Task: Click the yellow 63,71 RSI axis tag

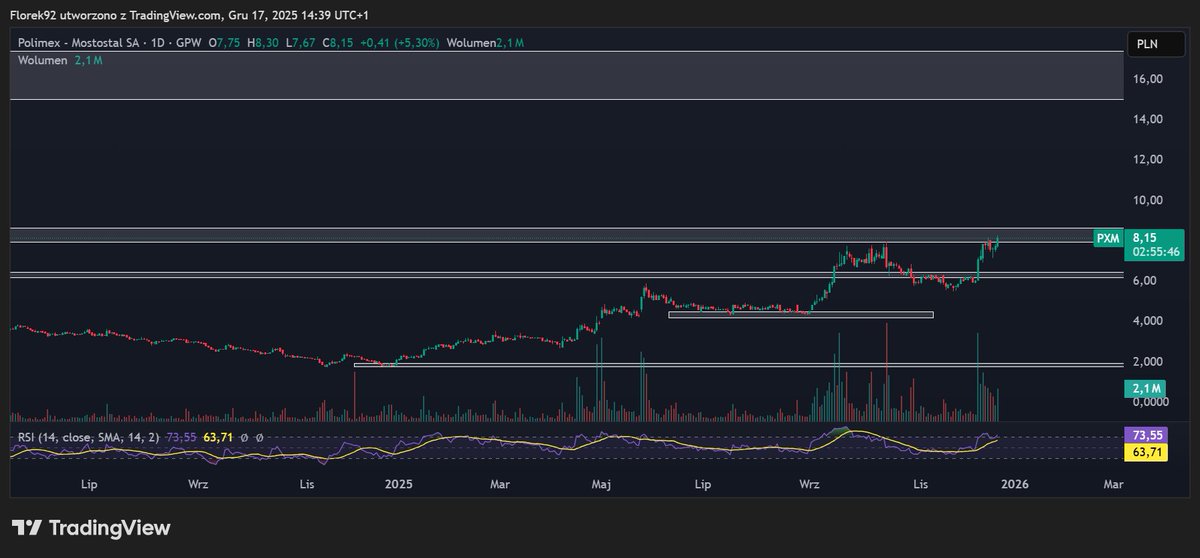Action: 1147,453
